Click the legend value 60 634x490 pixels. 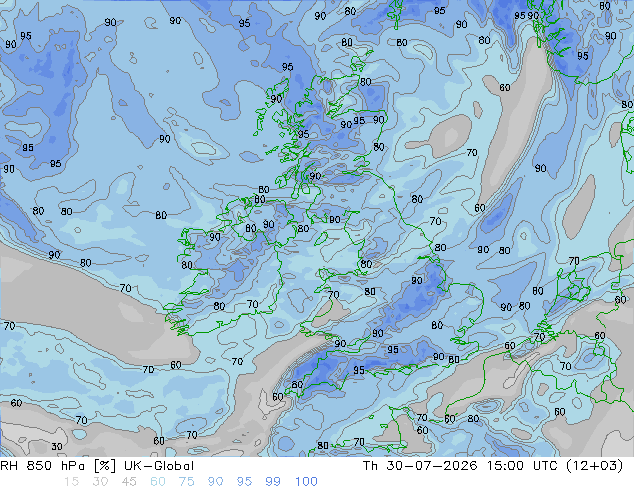click(x=158, y=482)
